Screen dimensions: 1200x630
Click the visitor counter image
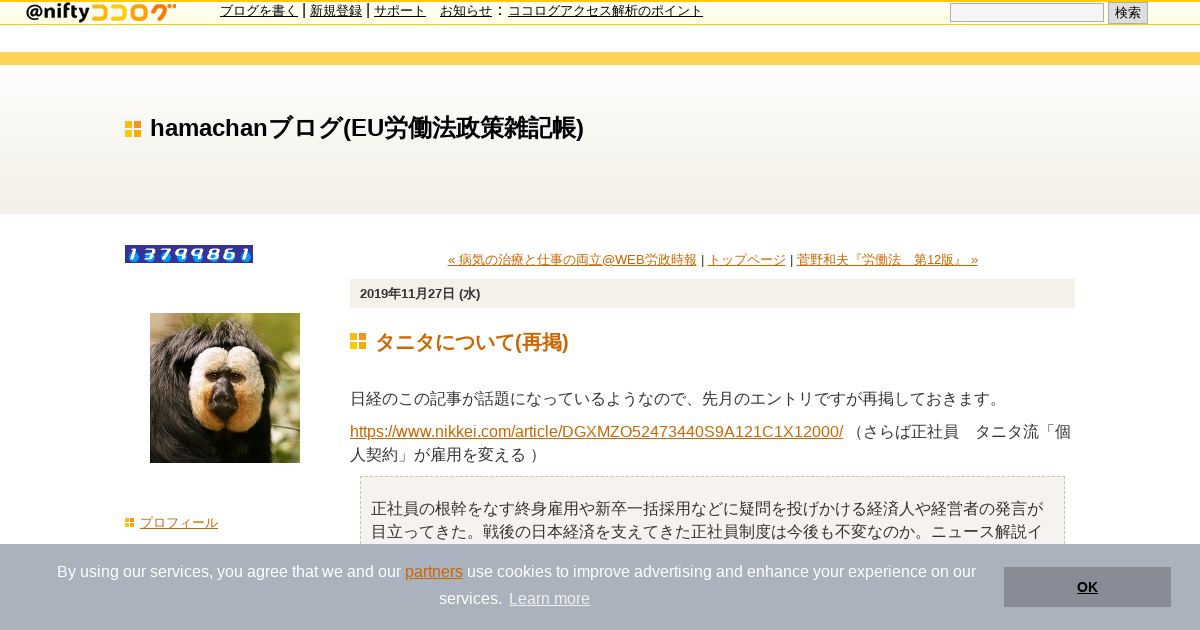189,254
